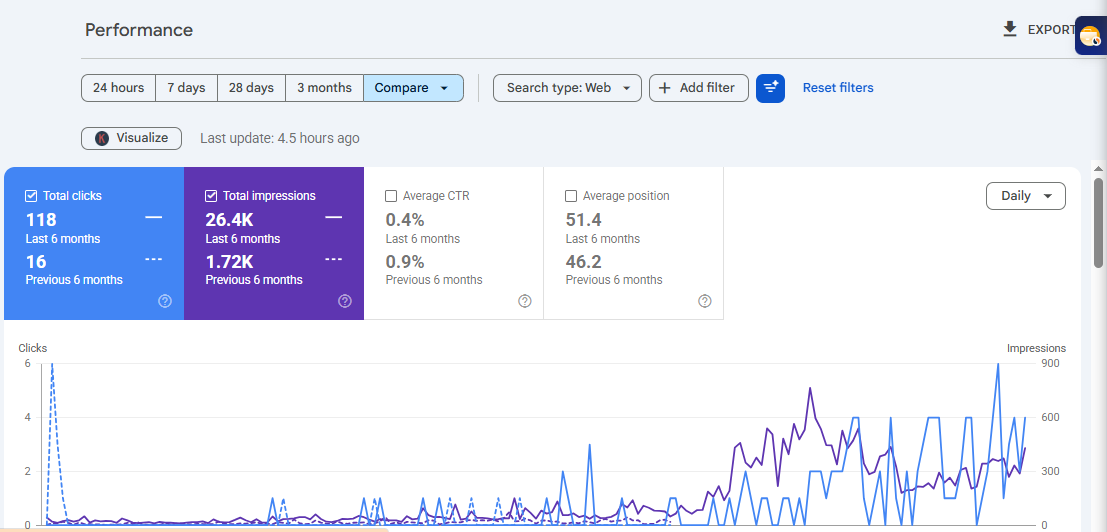Click the scrollbar up arrow

1099,169
